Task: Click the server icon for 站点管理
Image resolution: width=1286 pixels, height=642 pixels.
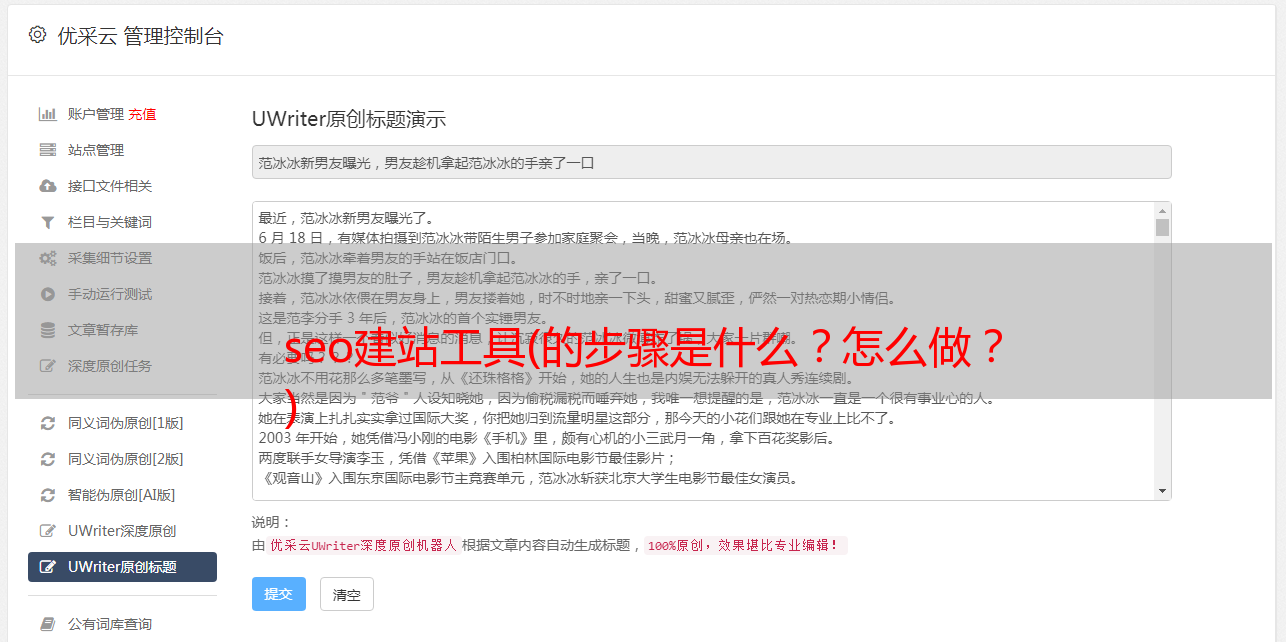Action: pyautogui.click(x=47, y=150)
